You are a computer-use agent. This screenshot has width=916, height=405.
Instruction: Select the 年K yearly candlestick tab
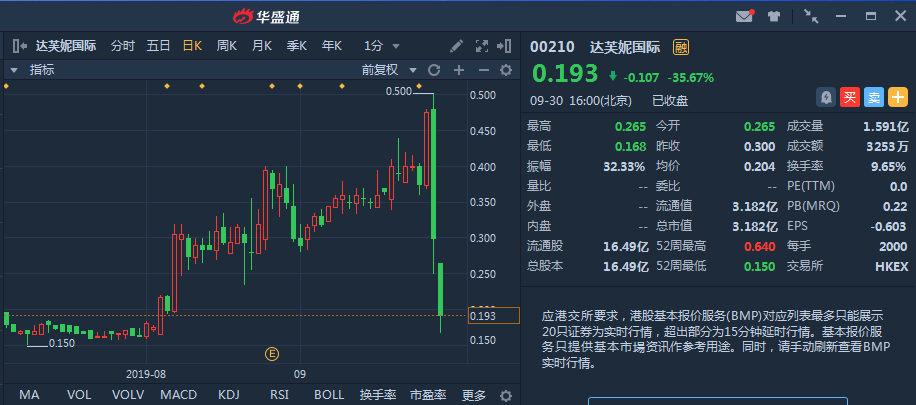pos(332,46)
